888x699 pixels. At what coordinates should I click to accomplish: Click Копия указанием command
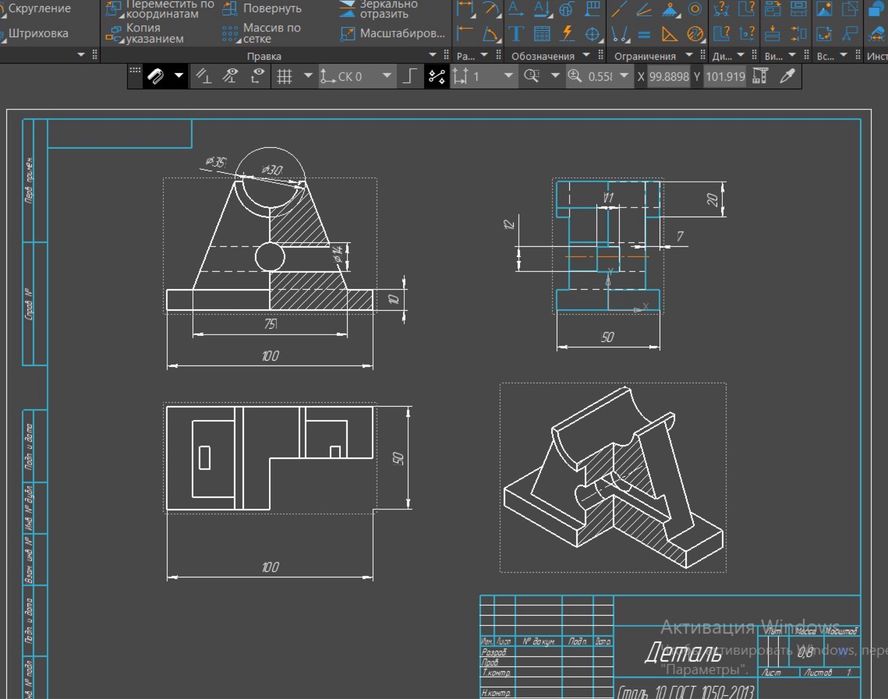coord(146,33)
